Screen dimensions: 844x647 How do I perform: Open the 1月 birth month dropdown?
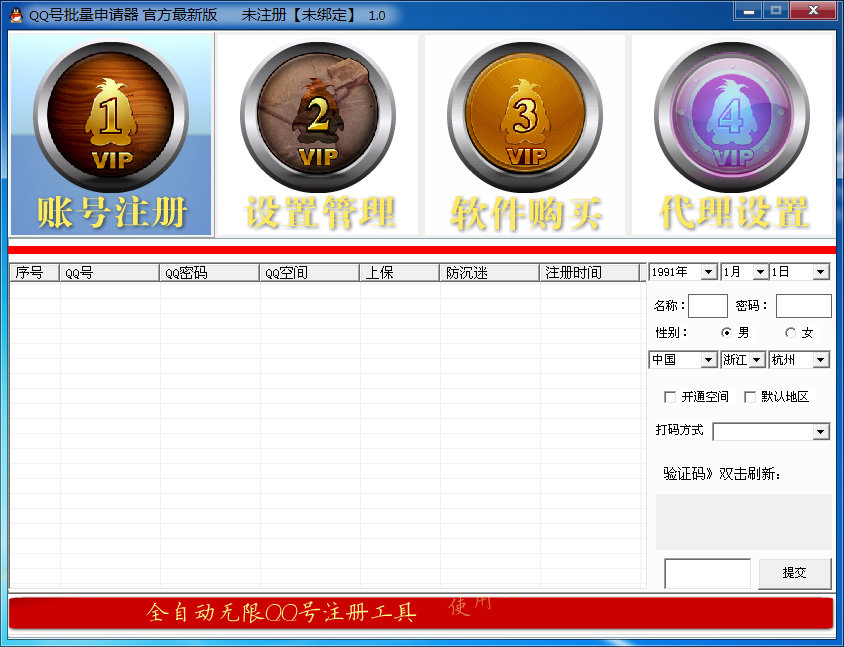744,272
